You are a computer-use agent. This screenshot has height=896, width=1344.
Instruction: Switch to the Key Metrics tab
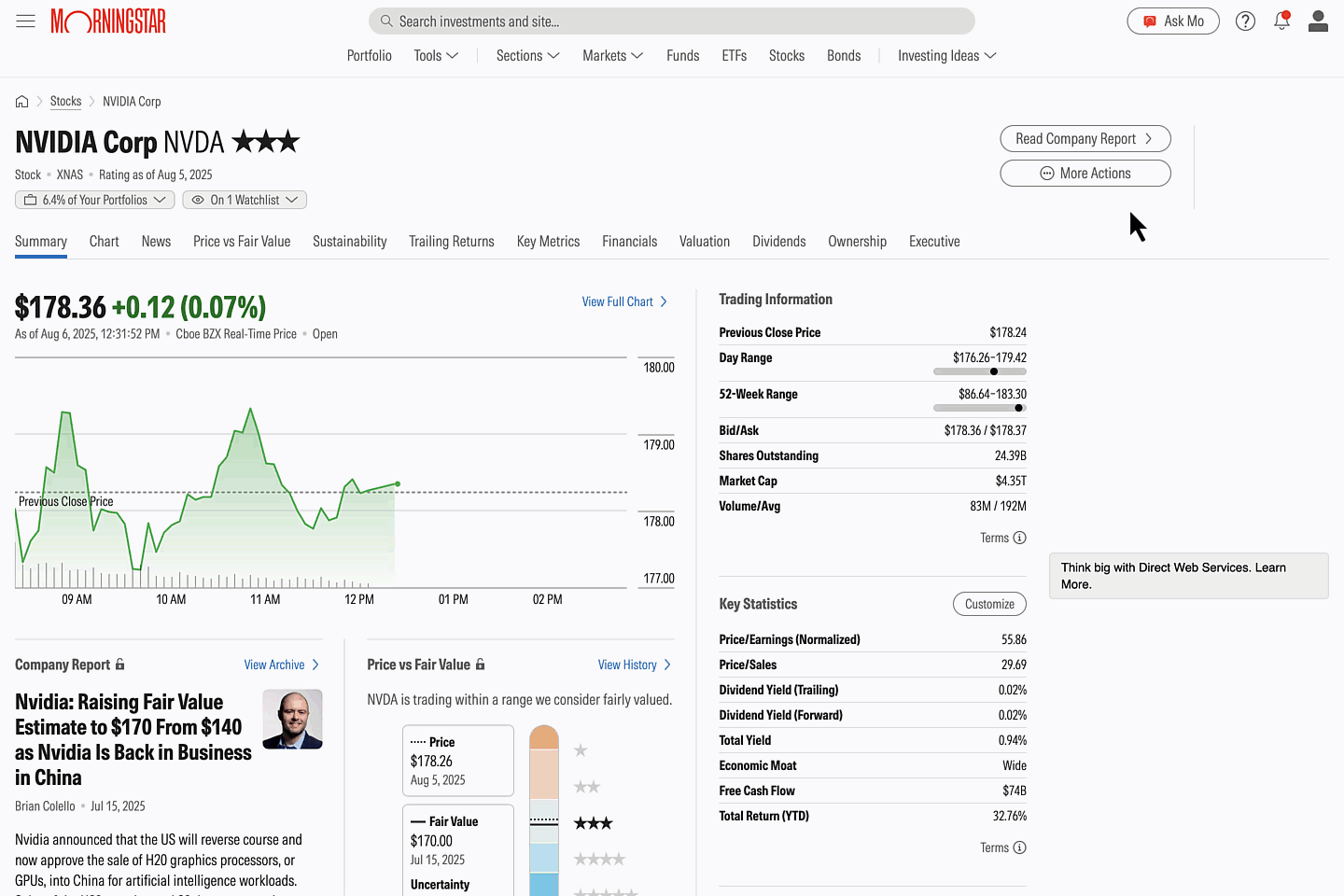[x=549, y=241]
